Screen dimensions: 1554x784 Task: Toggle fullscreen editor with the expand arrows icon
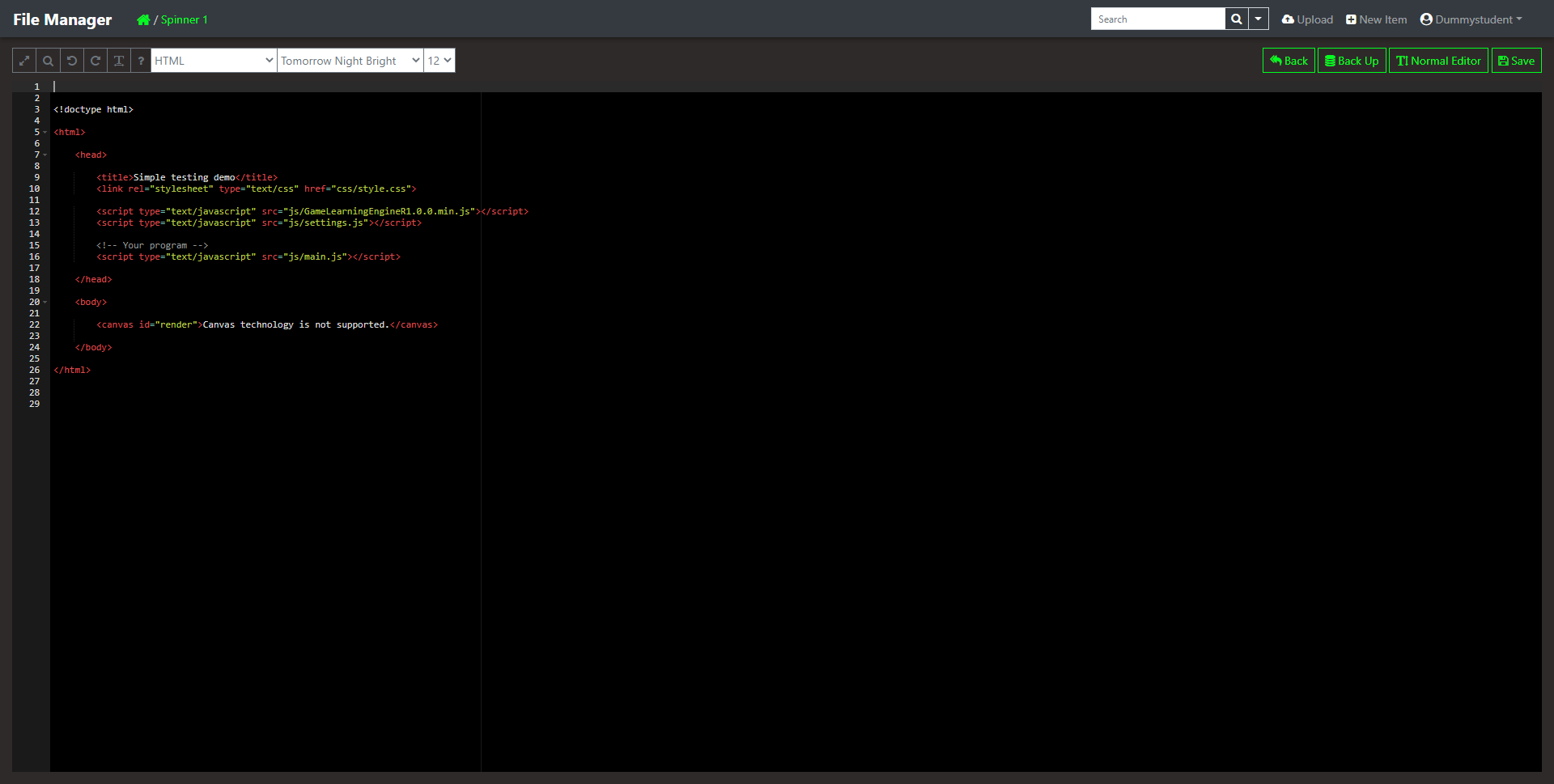[x=24, y=61]
